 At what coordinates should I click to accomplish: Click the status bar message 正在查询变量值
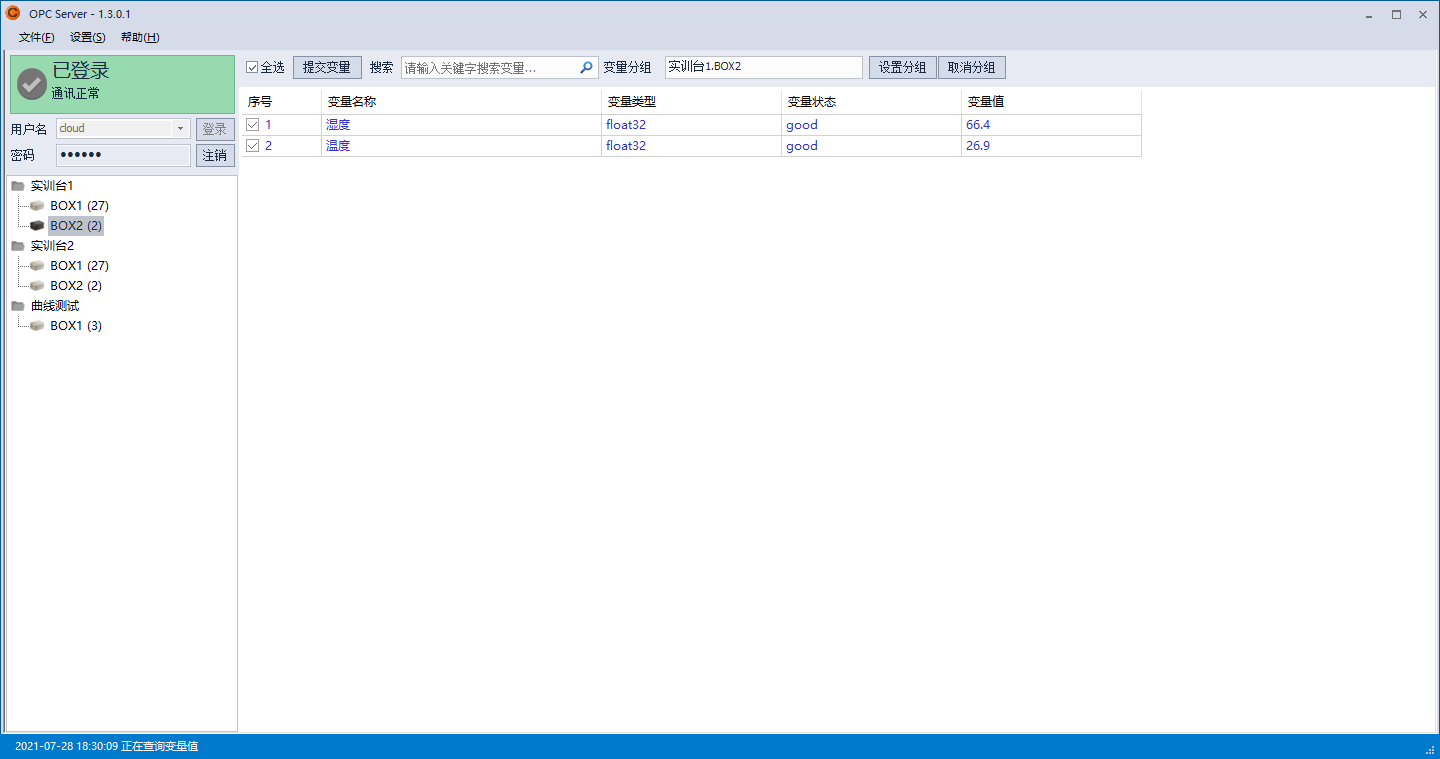point(160,747)
